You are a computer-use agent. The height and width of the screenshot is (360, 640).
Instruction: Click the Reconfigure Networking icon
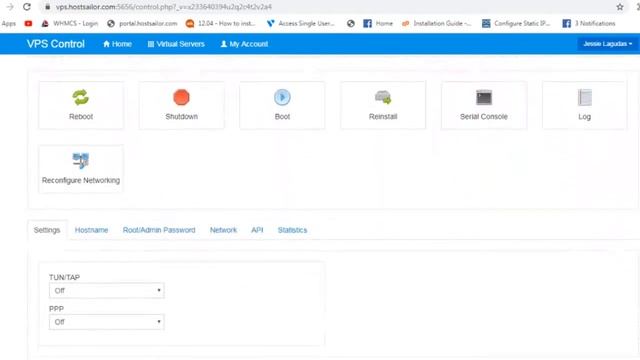(x=81, y=160)
